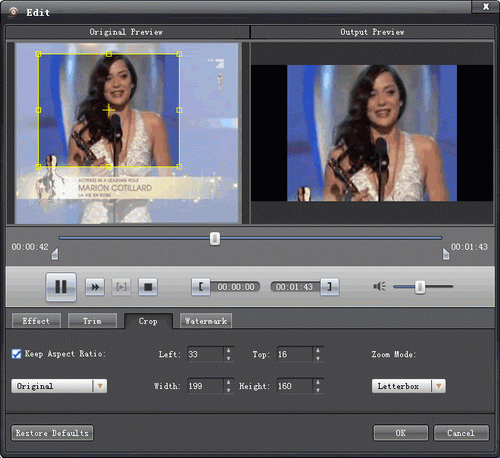Click the total duration 00:01:43 label

pos(469,247)
